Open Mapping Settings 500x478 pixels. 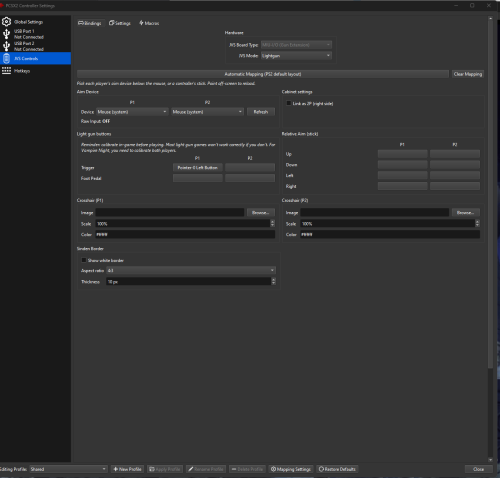291,469
